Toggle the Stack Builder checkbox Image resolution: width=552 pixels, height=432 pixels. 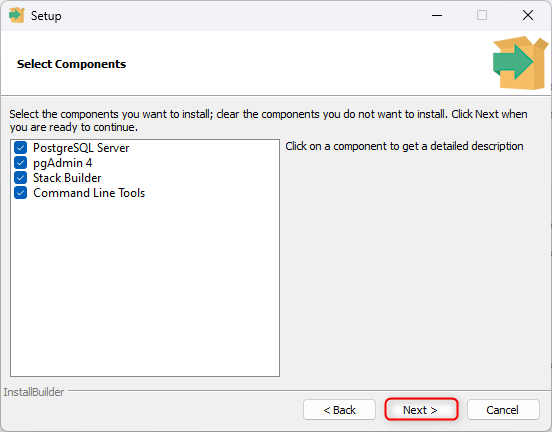[20, 178]
